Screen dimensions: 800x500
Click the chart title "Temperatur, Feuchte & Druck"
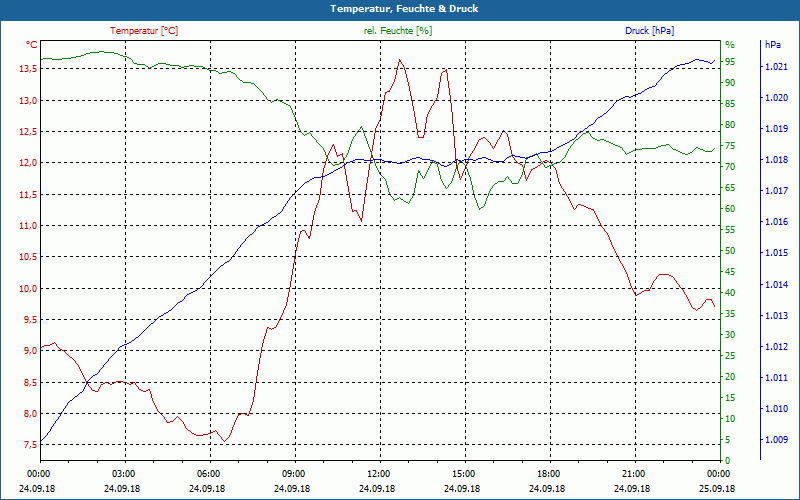(404, 9)
